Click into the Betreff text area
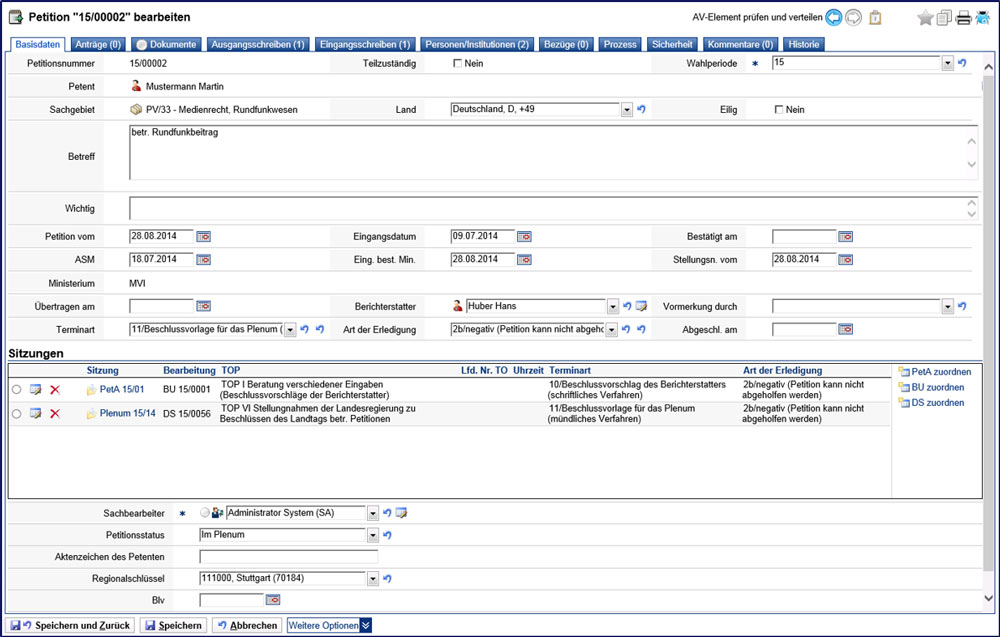This screenshot has height=637, width=1000. click(x=545, y=153)
